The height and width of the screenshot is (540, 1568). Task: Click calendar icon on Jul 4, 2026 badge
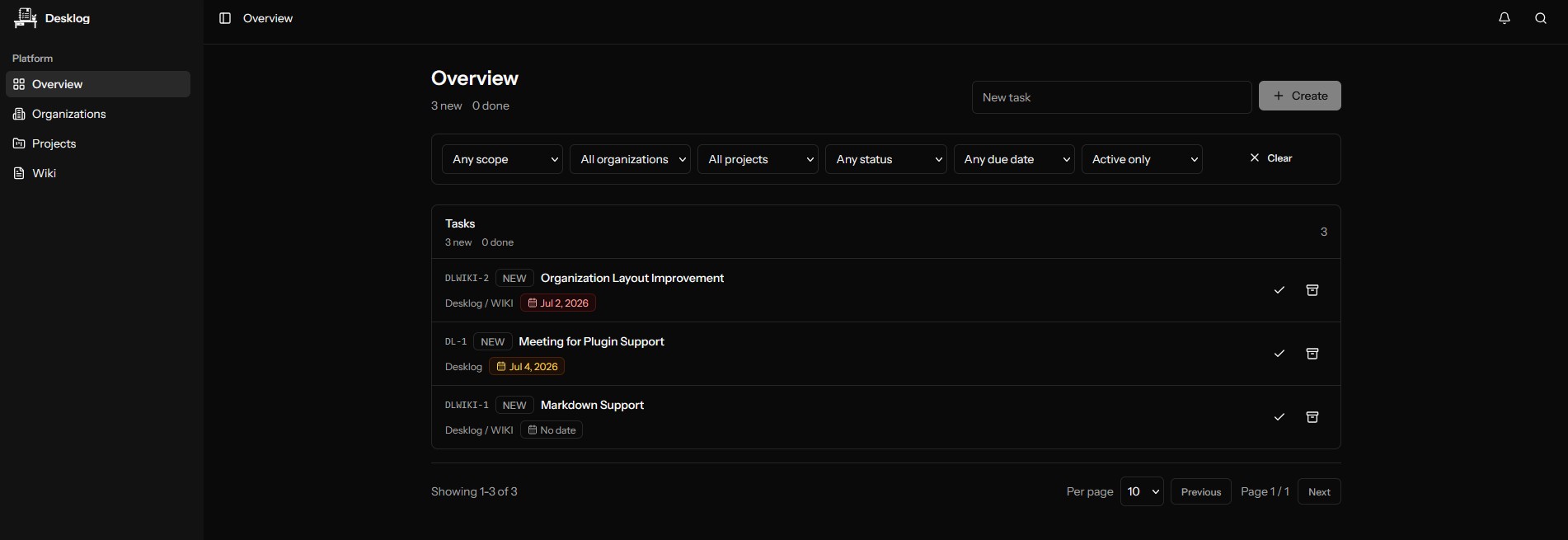[x=501, y=366]
